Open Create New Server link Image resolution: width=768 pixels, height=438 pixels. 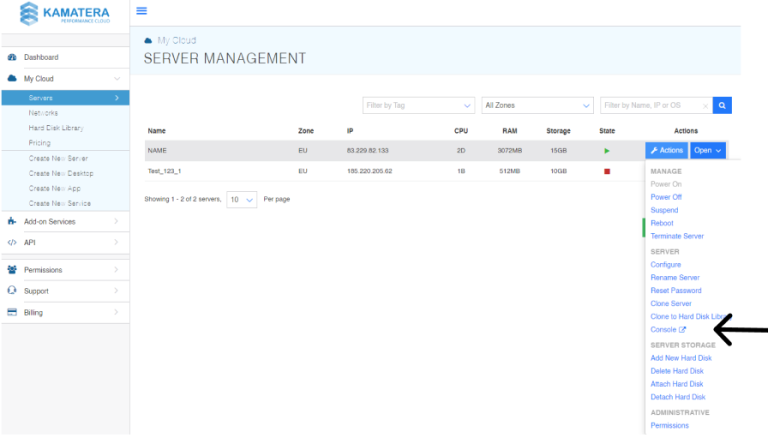tap(58, 159)
